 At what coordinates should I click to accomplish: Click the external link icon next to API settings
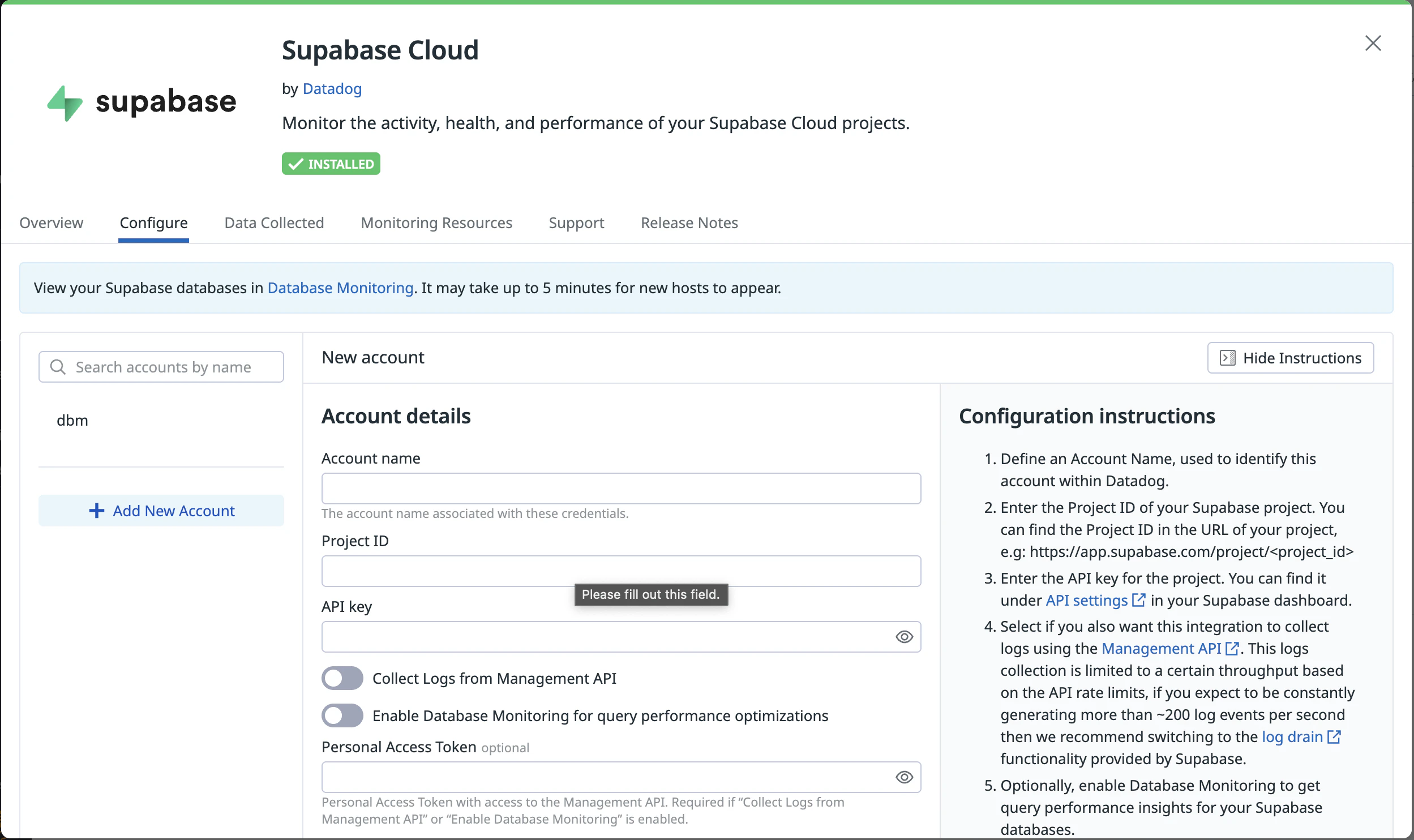pyautogui.click(x=1138, y=600)
